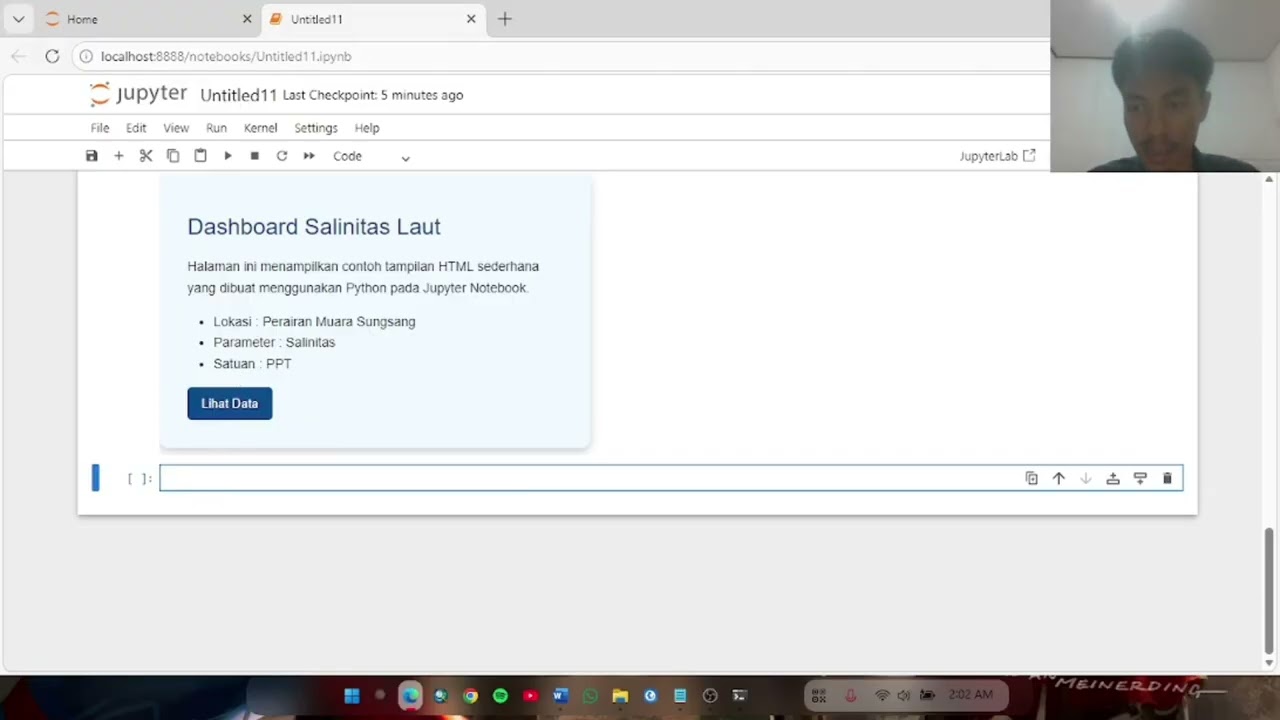Image resolution: width=1280 pixels, height=720 pixels.
Task: Close the Home browser tab
Action: [x=247, y=19]
